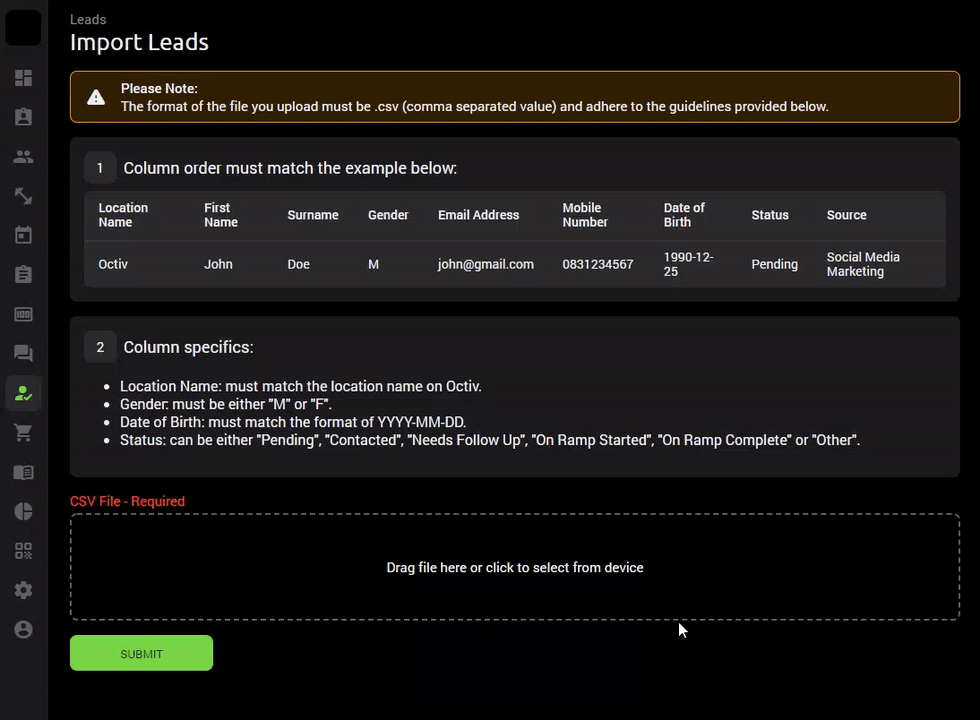Select the Source column header
Image resolution: width=980 pixels, height=720 pixels.
click(x=846, y=215)
